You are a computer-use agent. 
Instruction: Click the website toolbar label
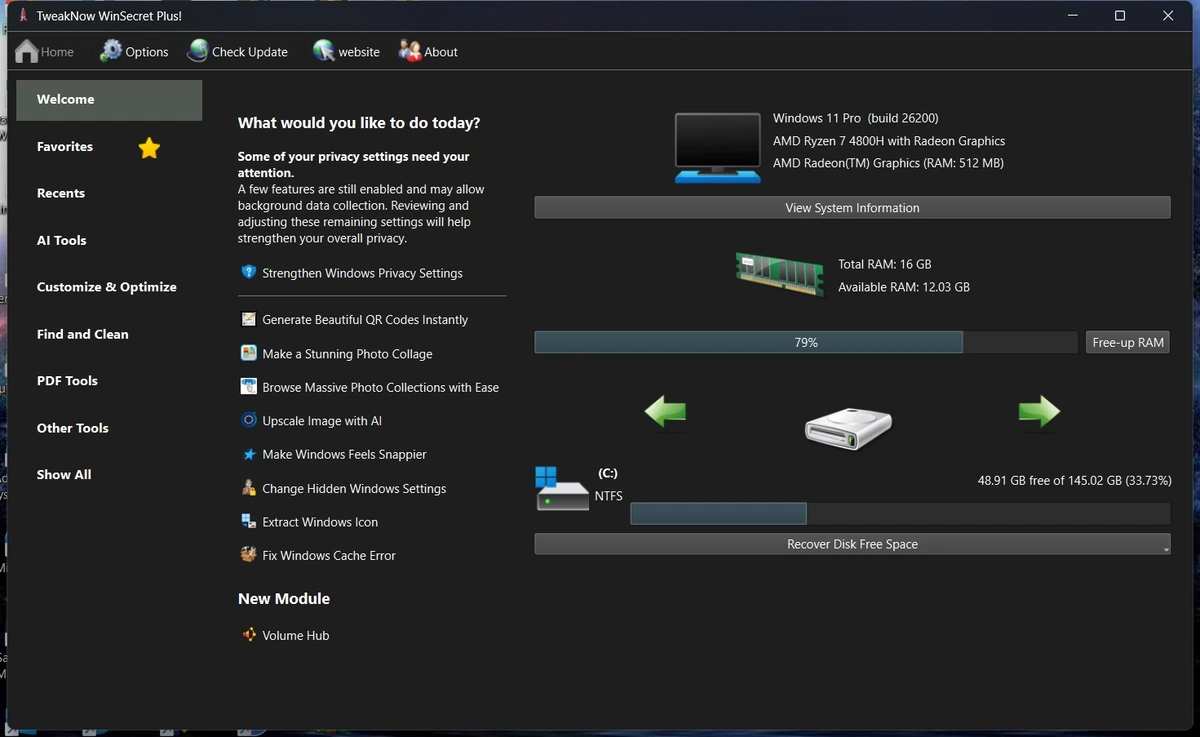tap(359, 52)
